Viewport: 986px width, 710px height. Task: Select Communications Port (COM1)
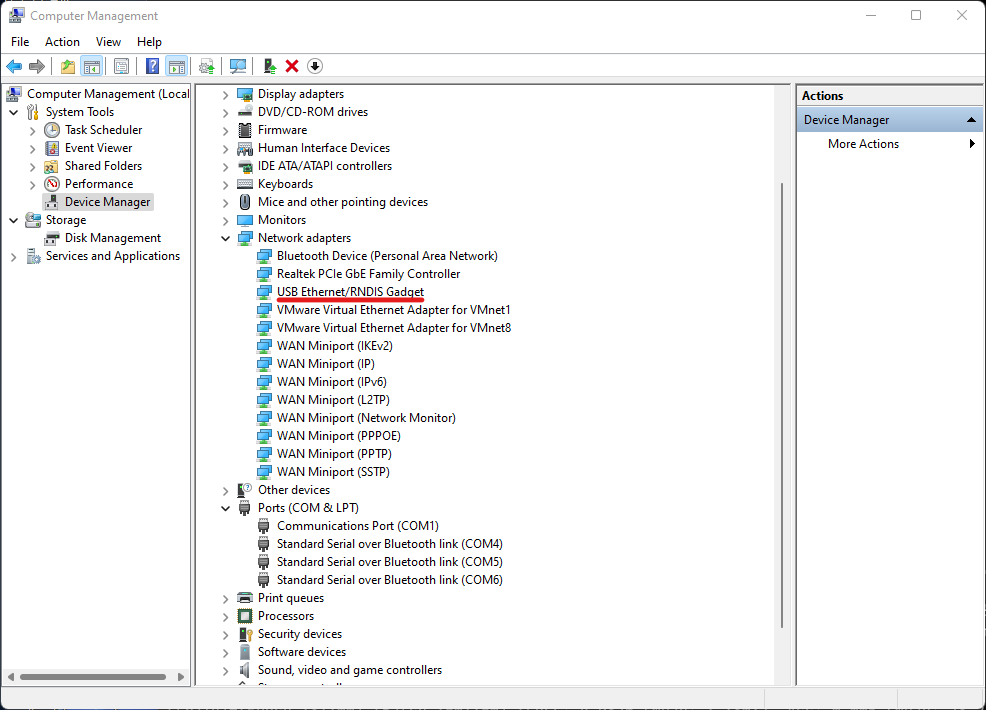pos(358,526)
